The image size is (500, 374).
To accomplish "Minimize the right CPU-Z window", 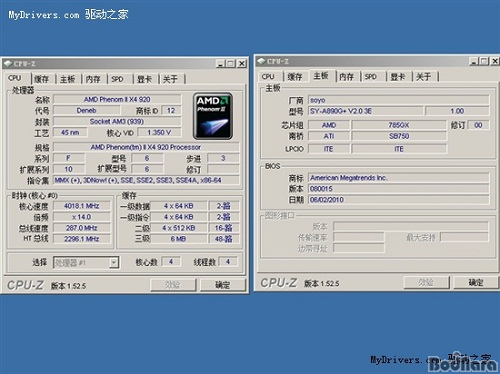I will click(x=474, y=61).
